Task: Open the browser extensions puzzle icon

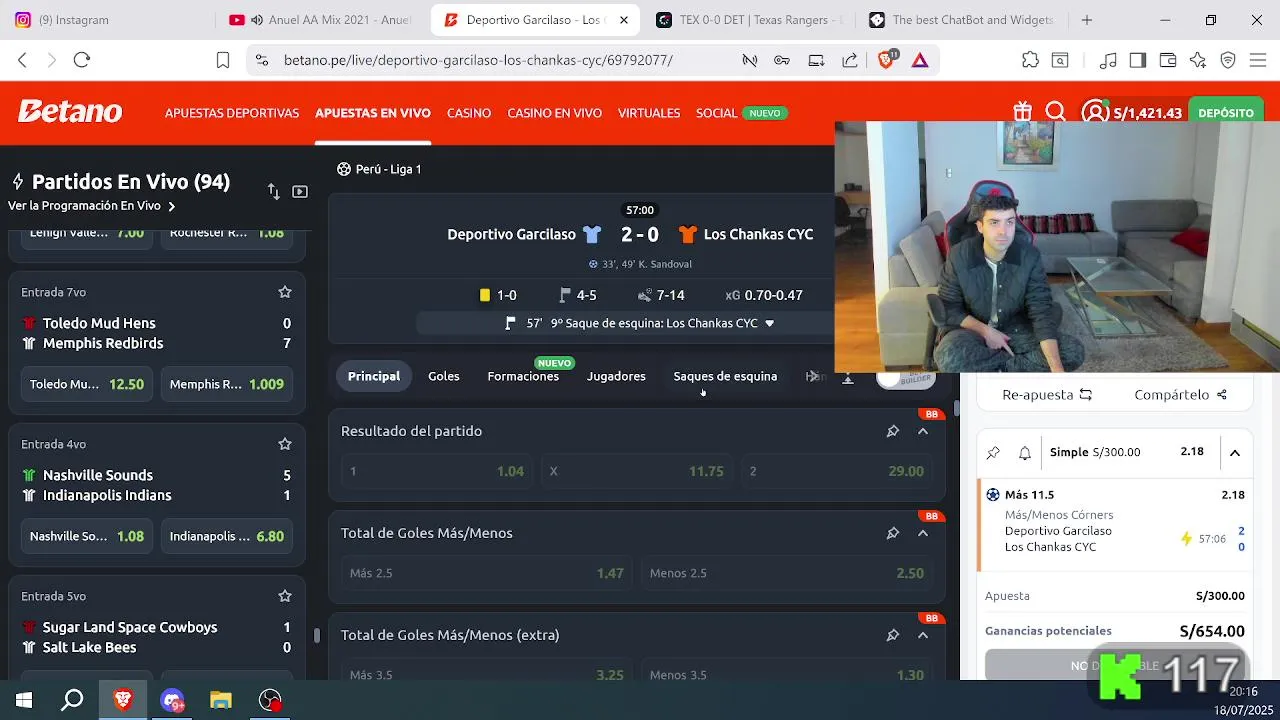Action: coord(1030,60)
